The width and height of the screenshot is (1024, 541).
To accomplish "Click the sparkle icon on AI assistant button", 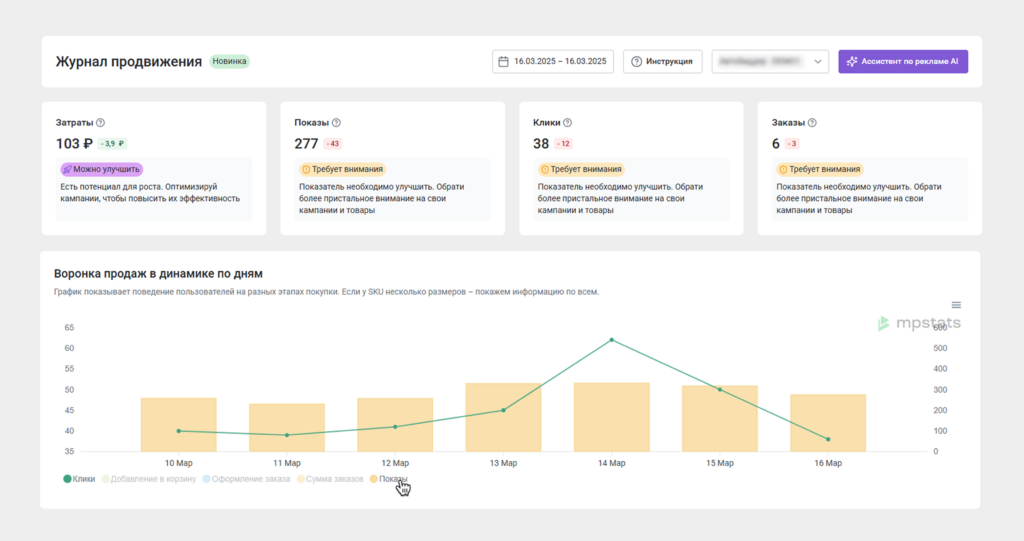I will pos(851,62).
